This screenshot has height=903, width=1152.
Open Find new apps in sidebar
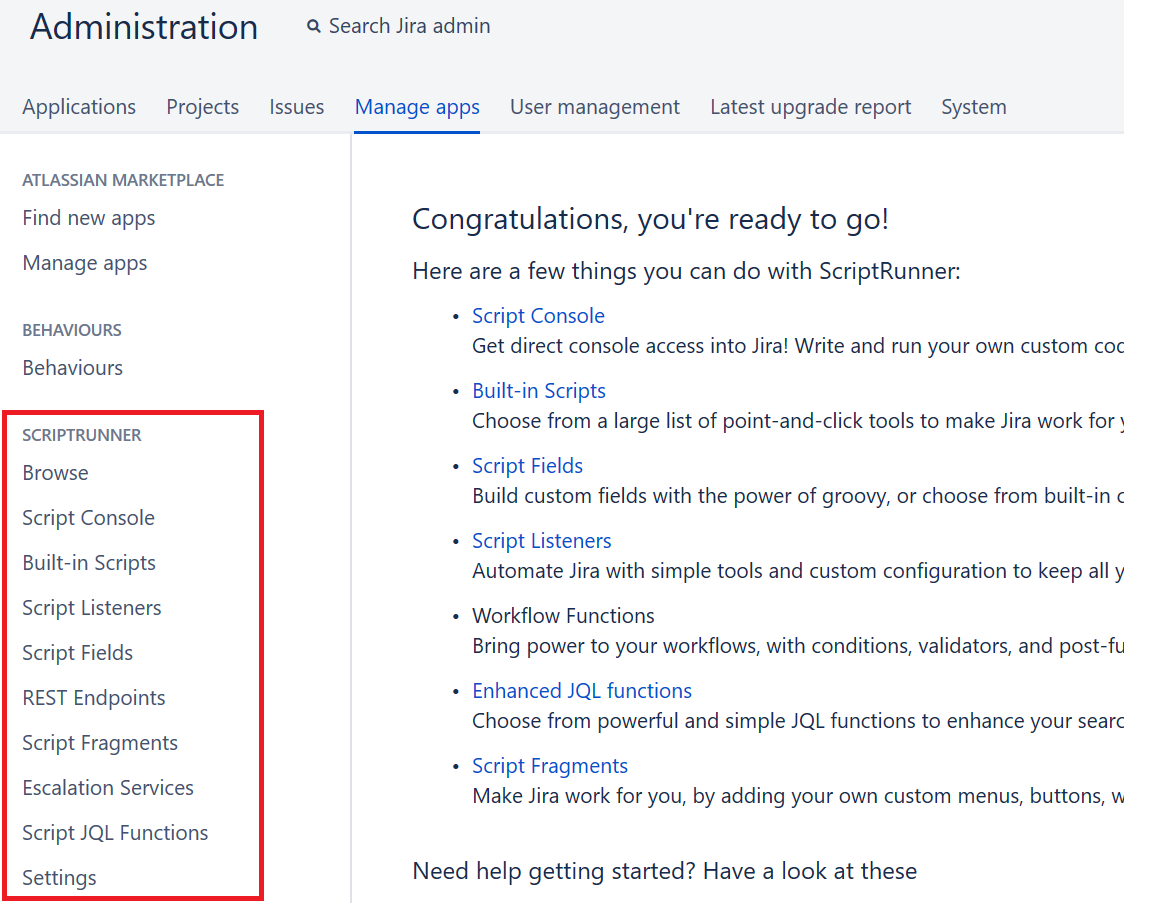89,218
